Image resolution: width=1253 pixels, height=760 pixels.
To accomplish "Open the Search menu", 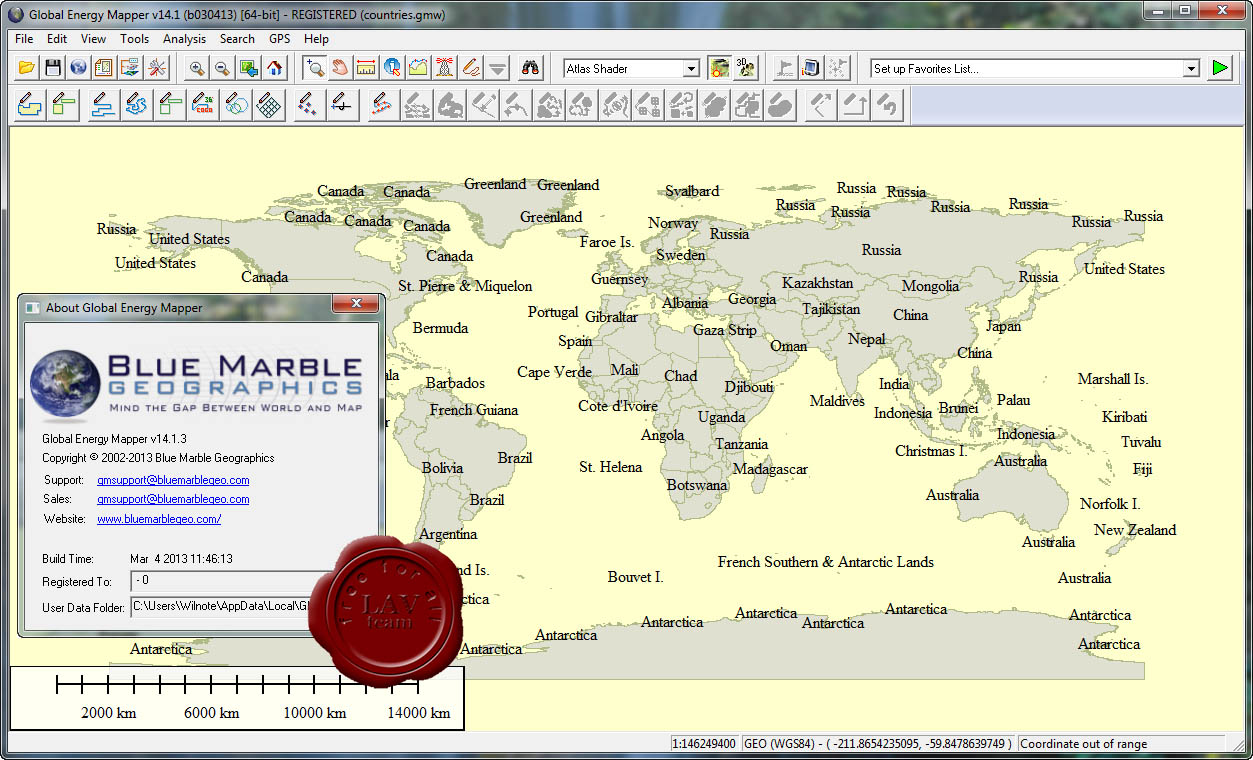I will [237, 39].
